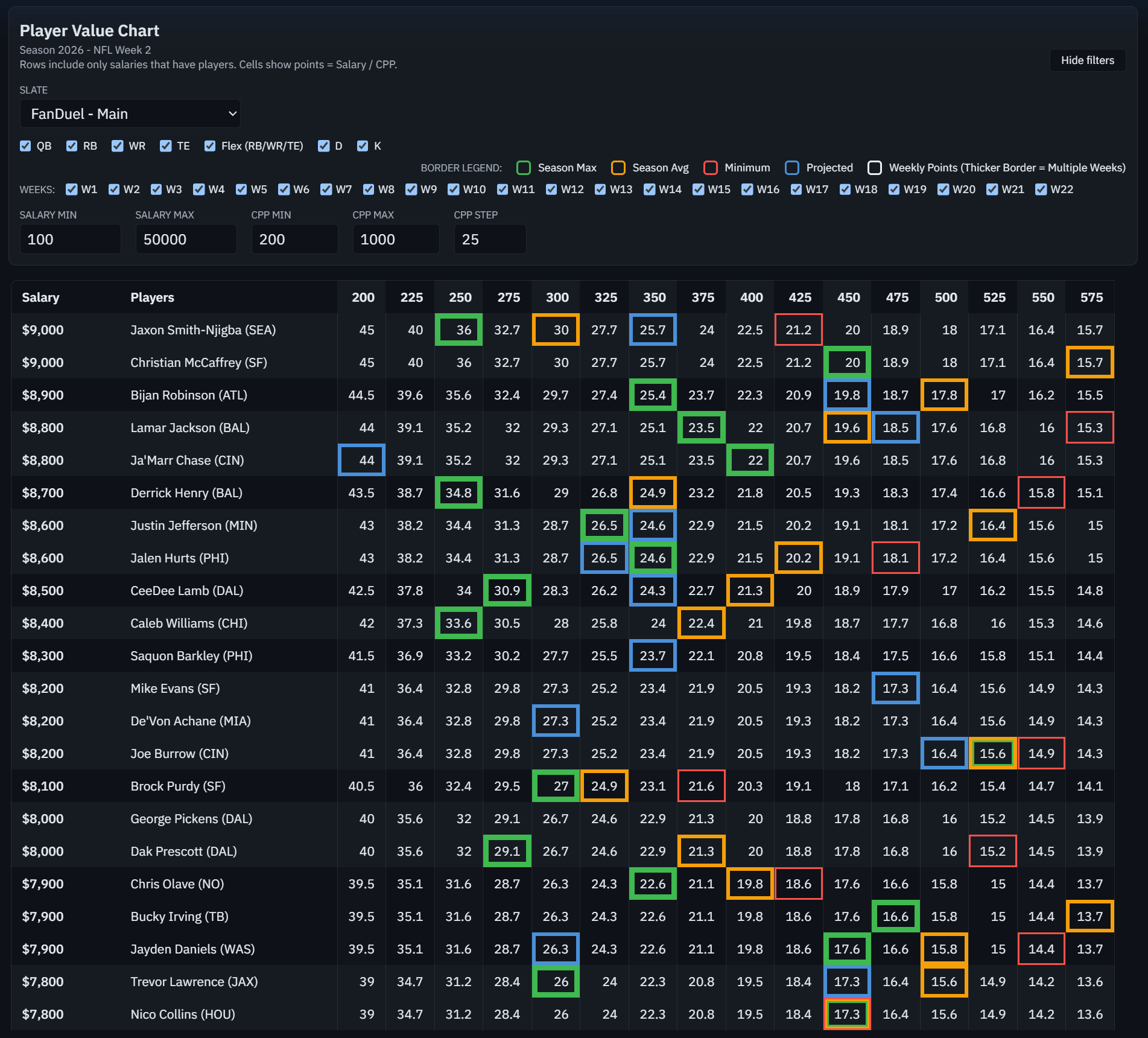Click Brock Purdy's red-bordered 21.6 cell
1148x1038 pixels.
pos(701,786)
